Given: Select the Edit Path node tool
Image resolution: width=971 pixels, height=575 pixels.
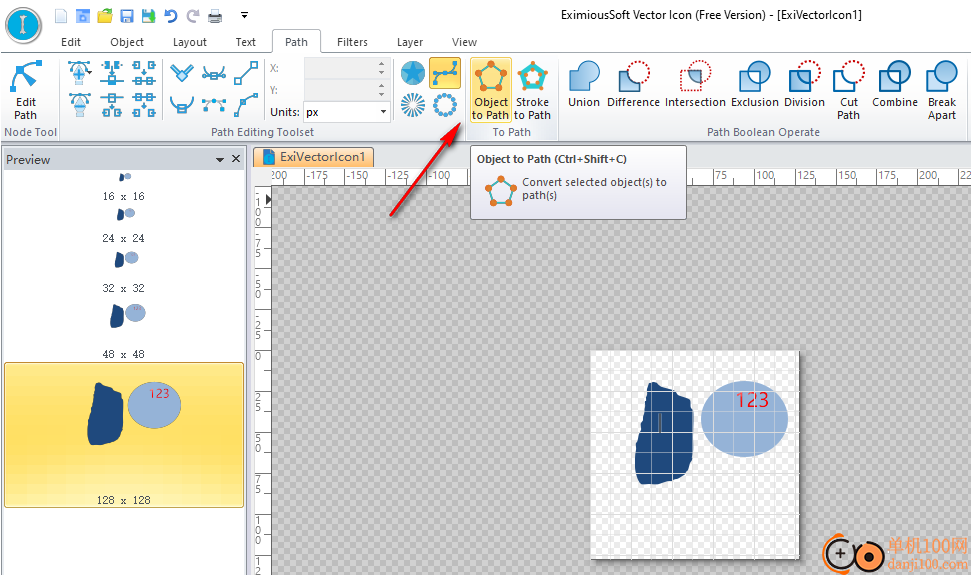Looking at the screenshot, I should click(x=26, y=90).
